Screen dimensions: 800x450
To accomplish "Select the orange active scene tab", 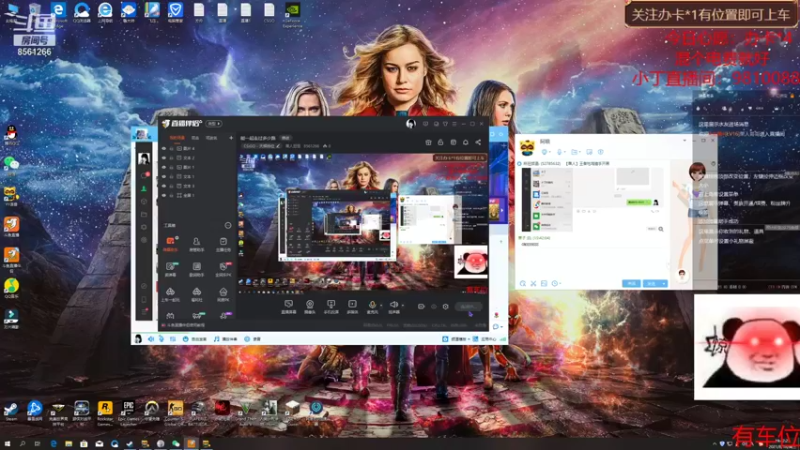I will point(177,138).
